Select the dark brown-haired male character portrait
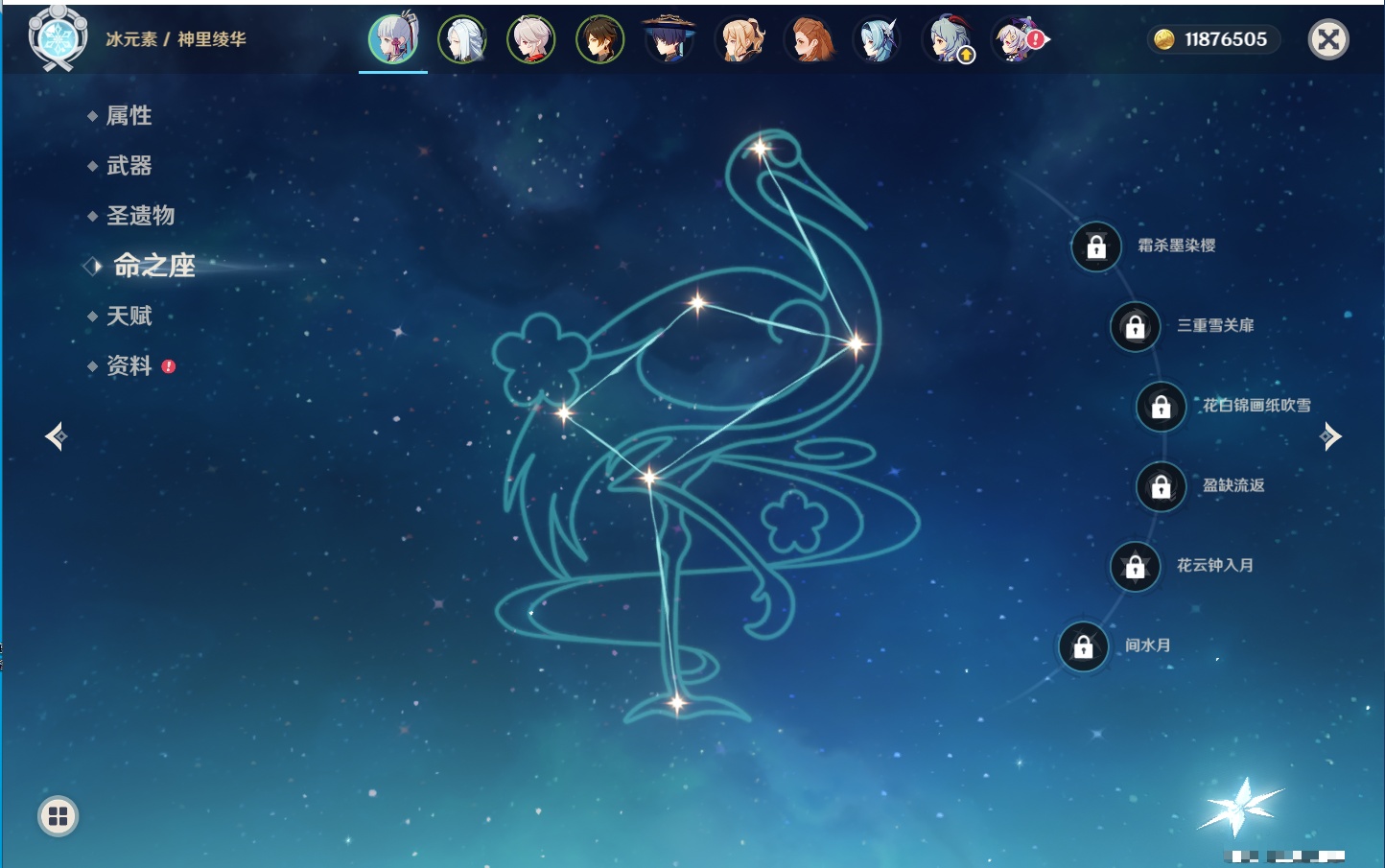Viewport: 1385px width, 868px height. pos(600,39)
